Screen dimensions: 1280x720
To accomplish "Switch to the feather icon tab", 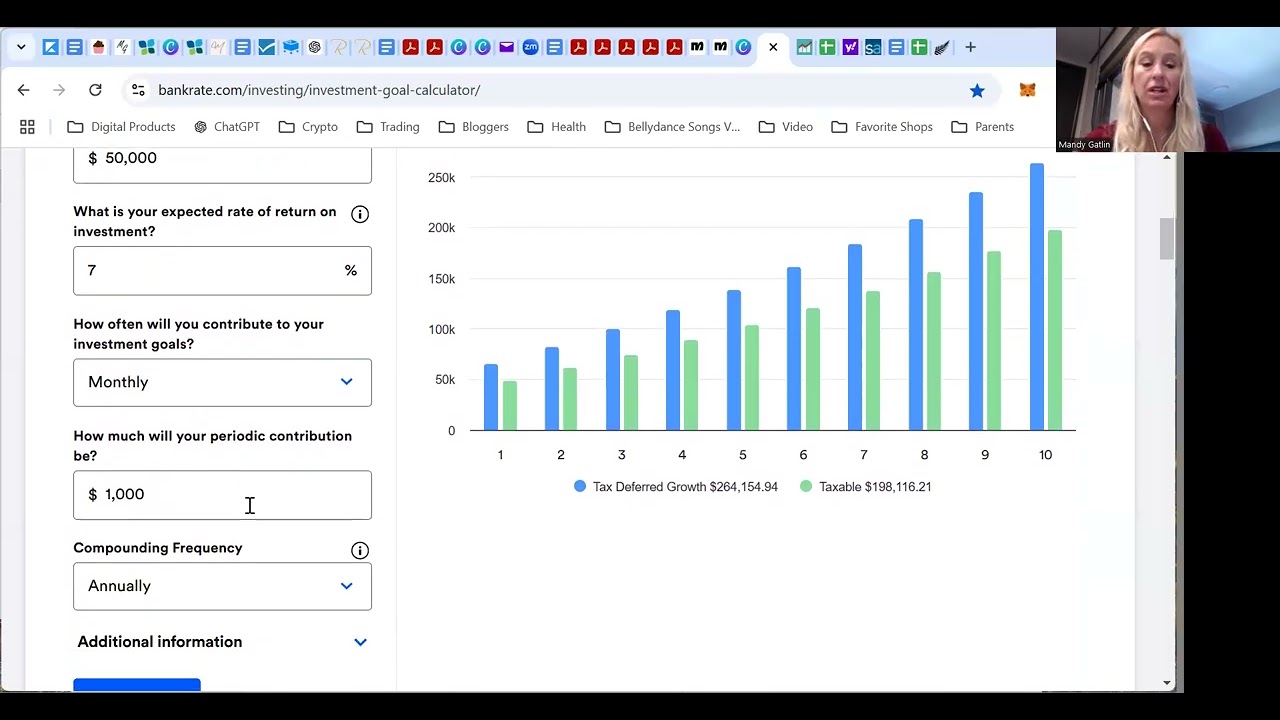I will (x=942, y=47).
